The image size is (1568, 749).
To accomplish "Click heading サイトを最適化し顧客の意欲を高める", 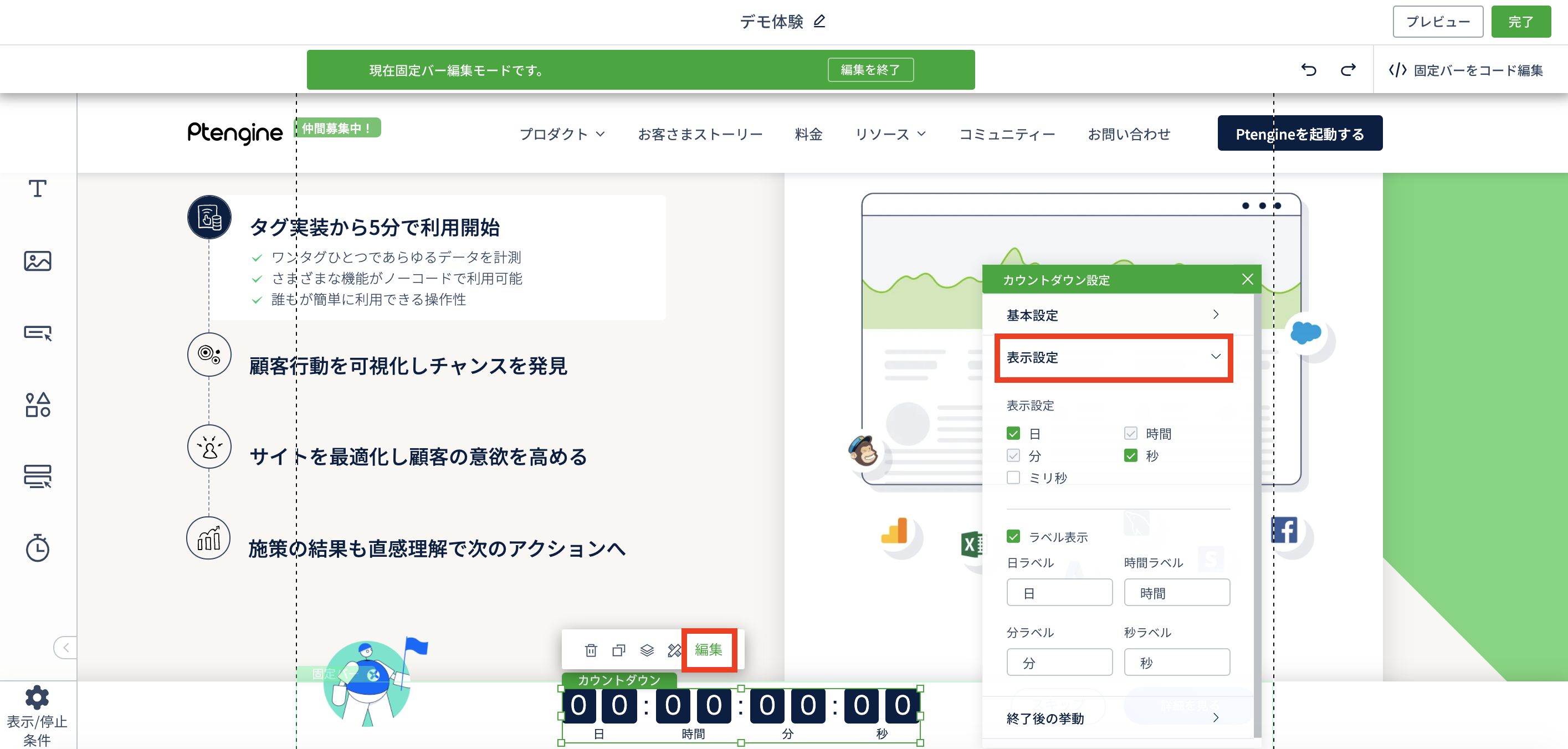I will (418, 456).
